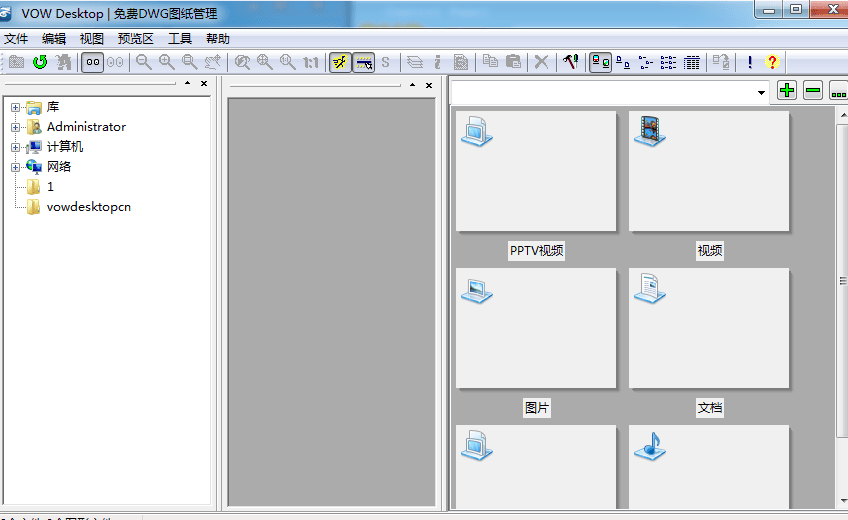The width and height of the screenshot is (848, 520).
Task: Select the thumbnails view mode button
Action: tap(600, 62)
